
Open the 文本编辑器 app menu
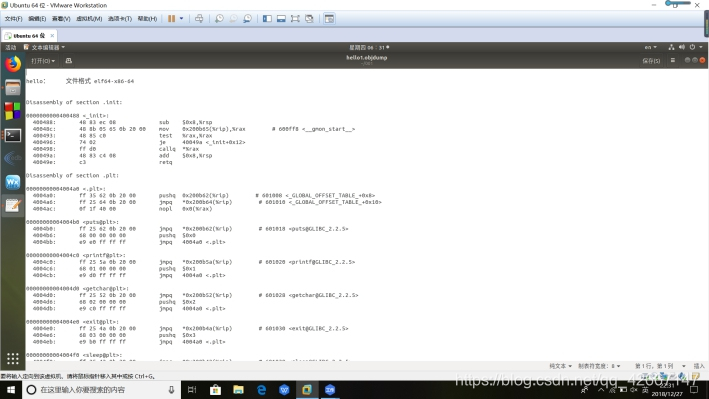pos(44,47)
